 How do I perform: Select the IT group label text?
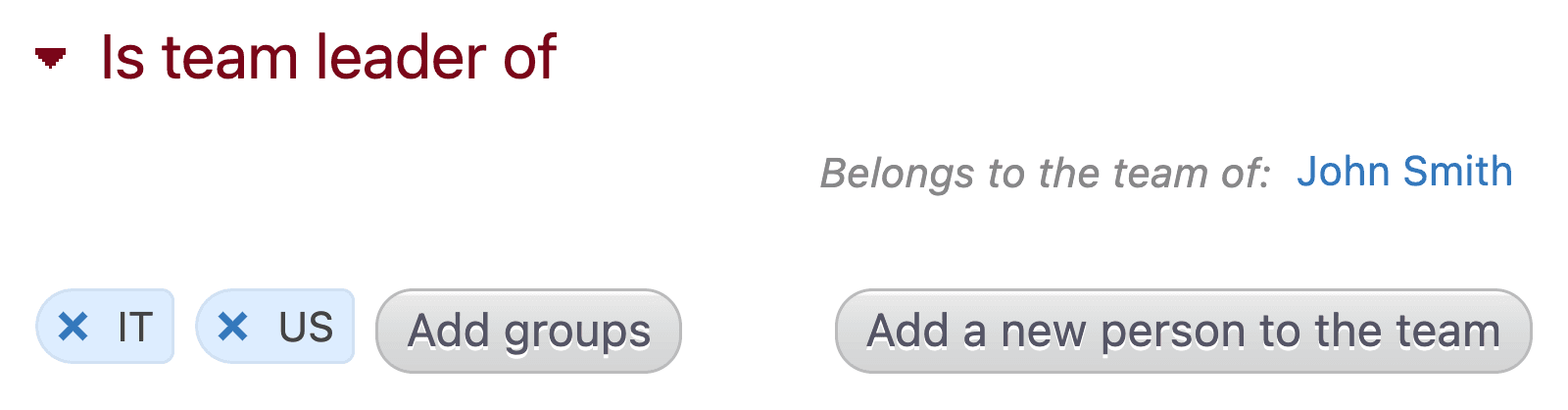[135, 327]
